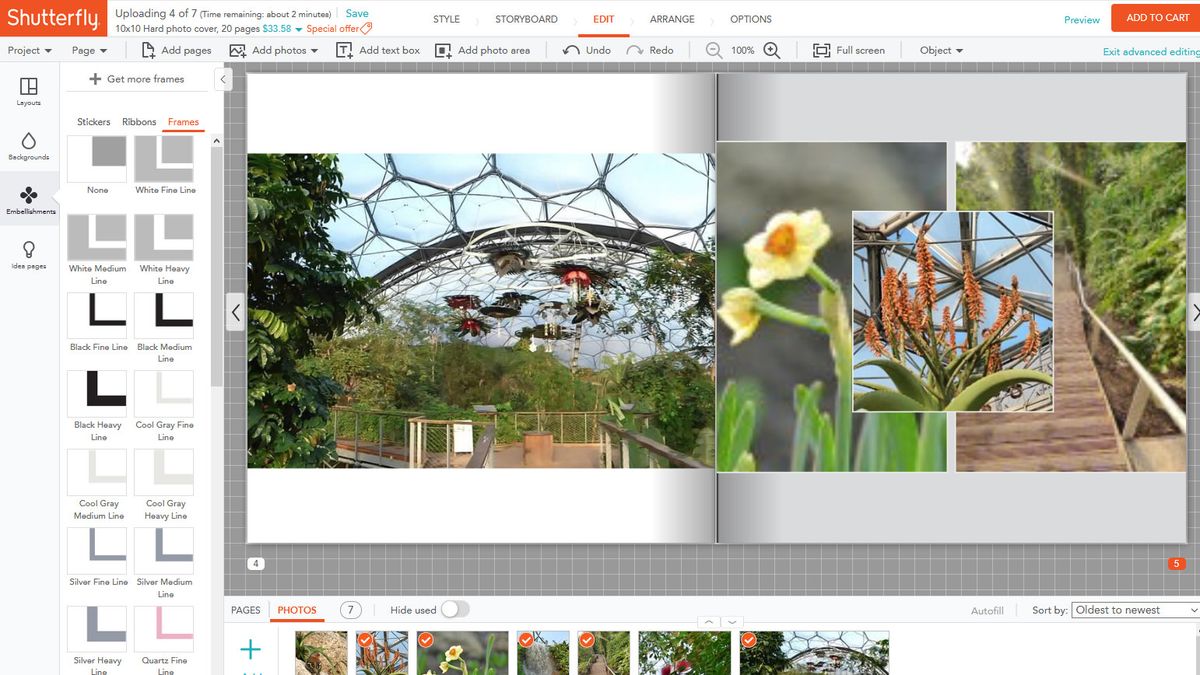Screen dimensions: 1200x675
Task: Click the Save link
Action: point(357,14)
